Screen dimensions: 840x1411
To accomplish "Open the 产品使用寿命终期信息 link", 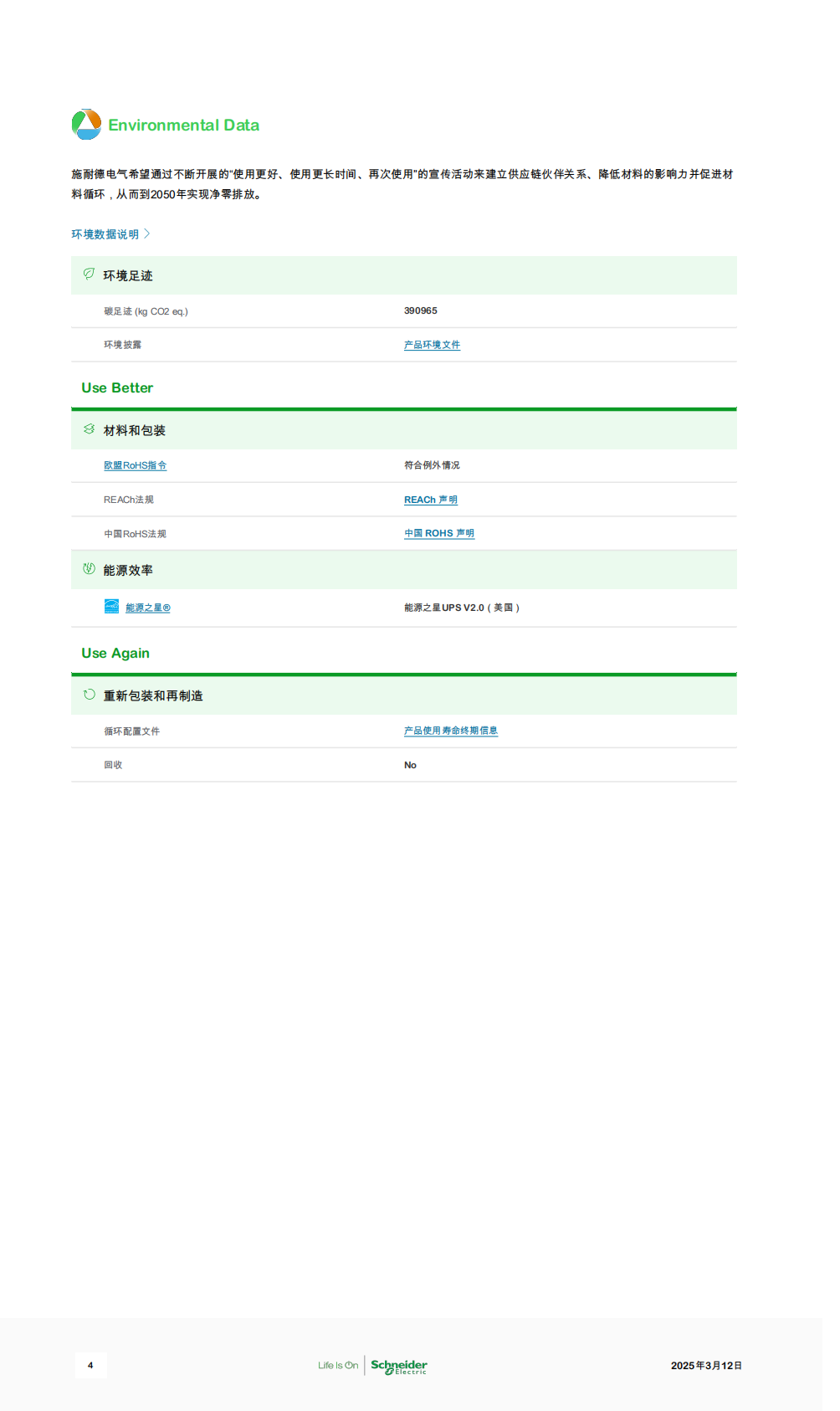I will [x=451, y=731].
